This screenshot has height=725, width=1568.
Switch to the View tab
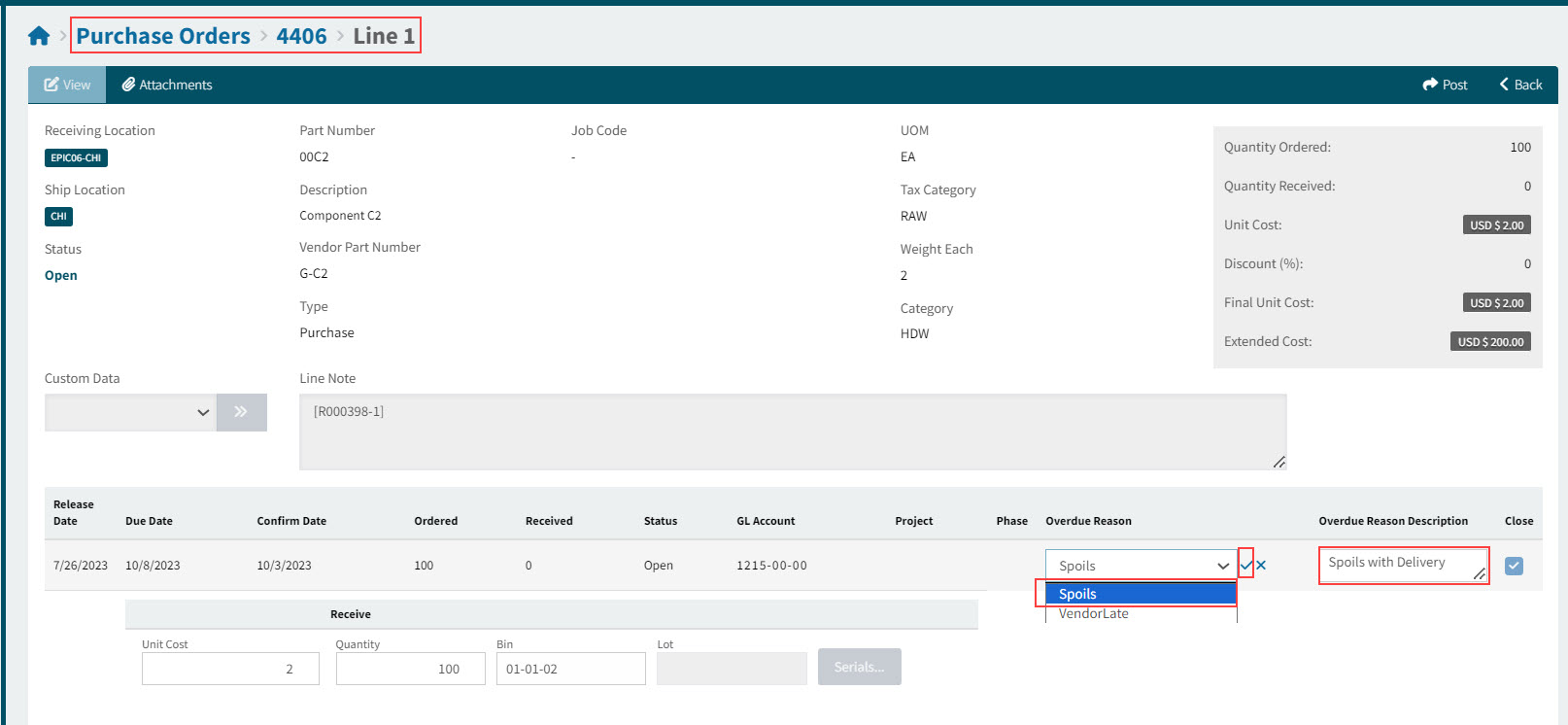tap(67, 85)
